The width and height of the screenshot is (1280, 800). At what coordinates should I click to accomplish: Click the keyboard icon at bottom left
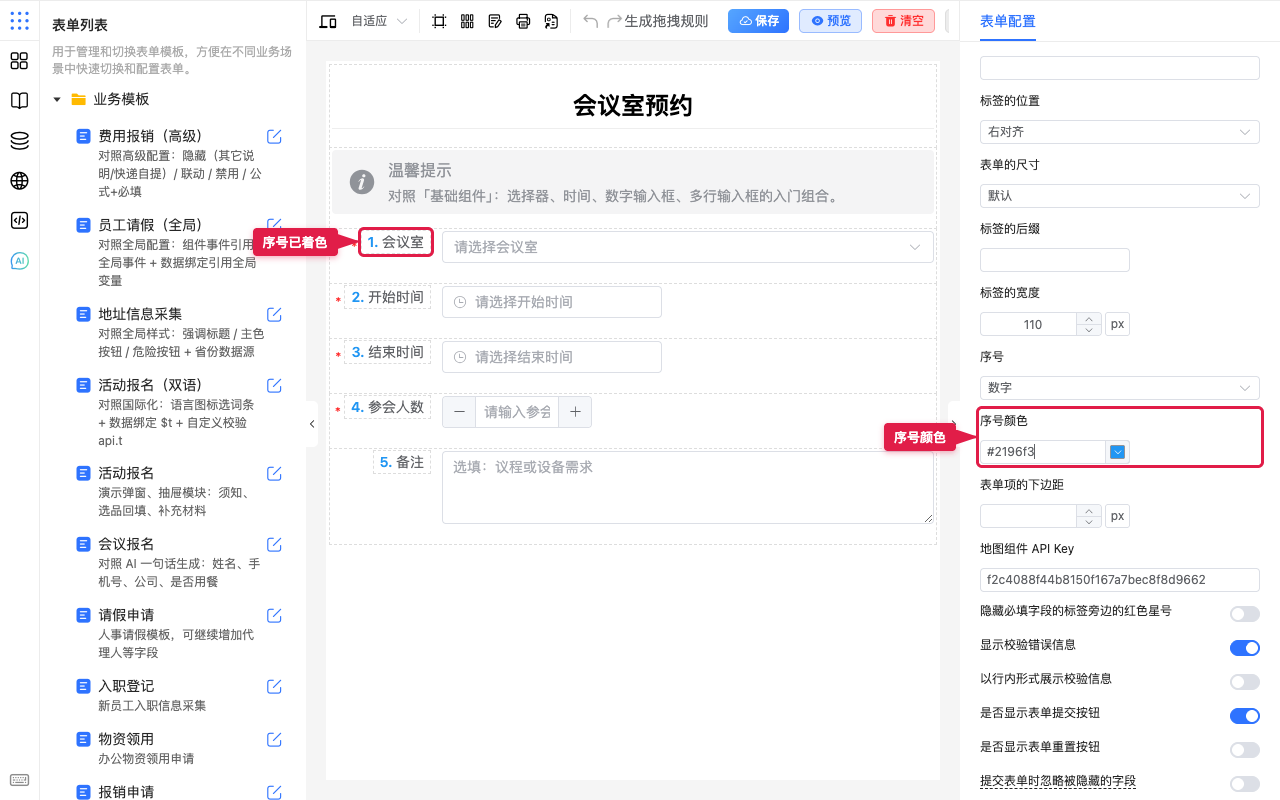pyautogui.click(x=19, y=781)
